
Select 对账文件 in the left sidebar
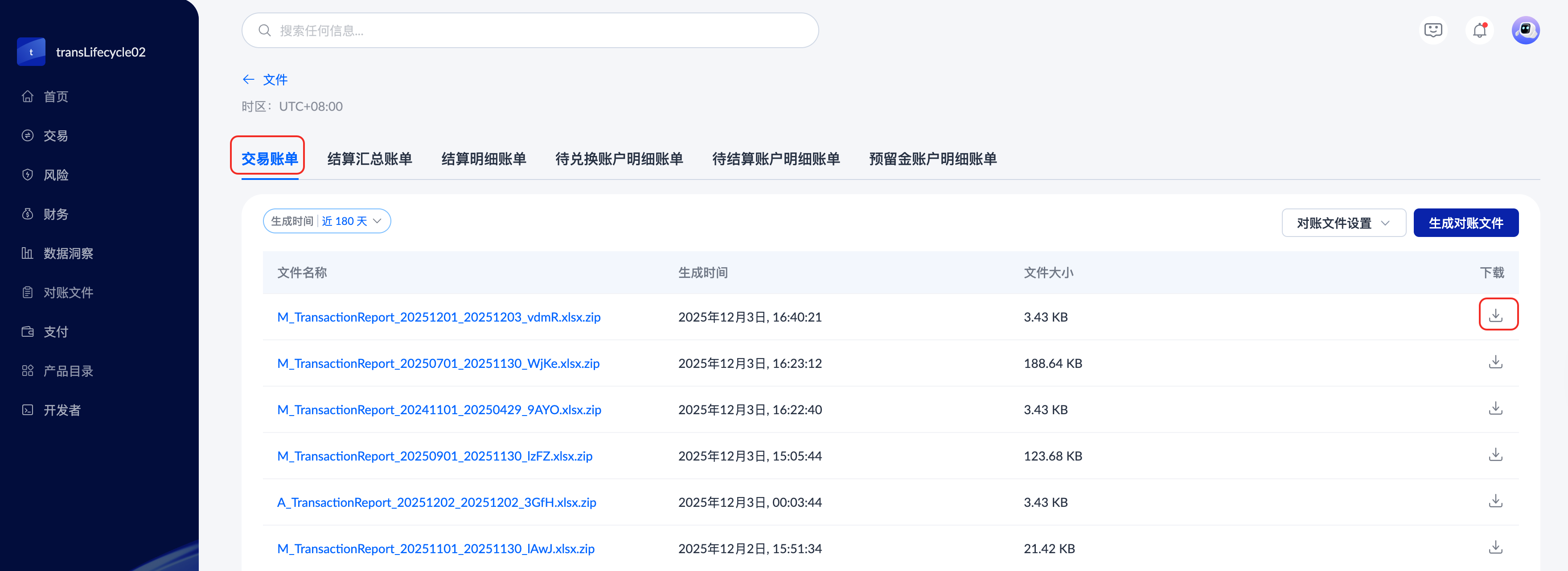pos(68,293)
